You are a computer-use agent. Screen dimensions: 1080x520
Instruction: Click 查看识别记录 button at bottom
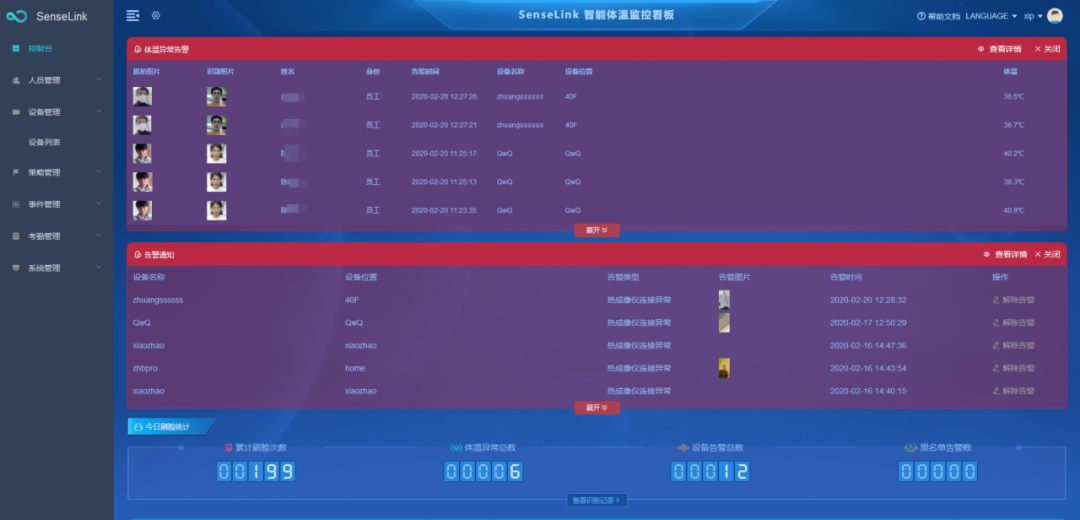point(596,501)
